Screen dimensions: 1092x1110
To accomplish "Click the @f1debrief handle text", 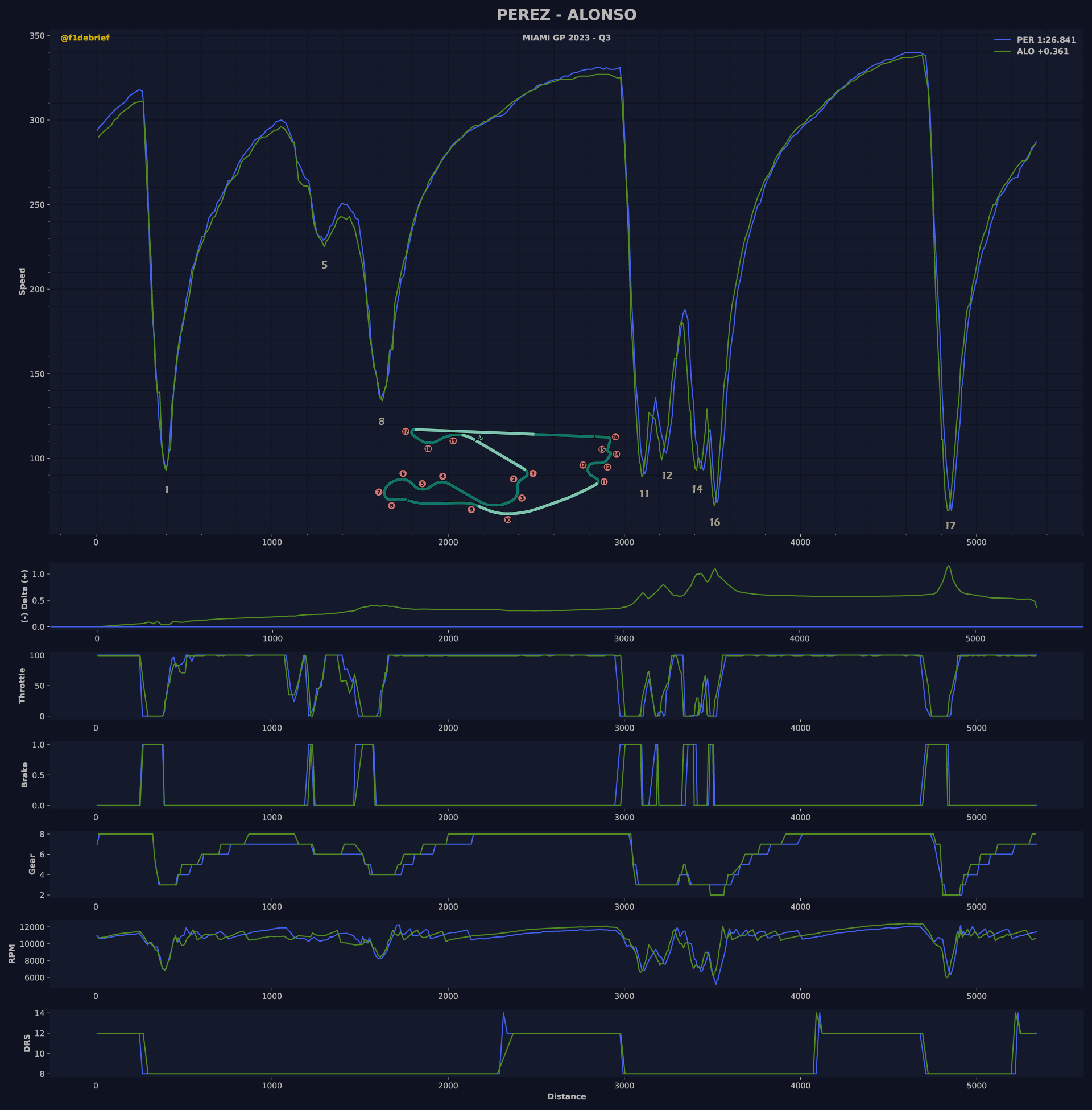I will point(85,38).
